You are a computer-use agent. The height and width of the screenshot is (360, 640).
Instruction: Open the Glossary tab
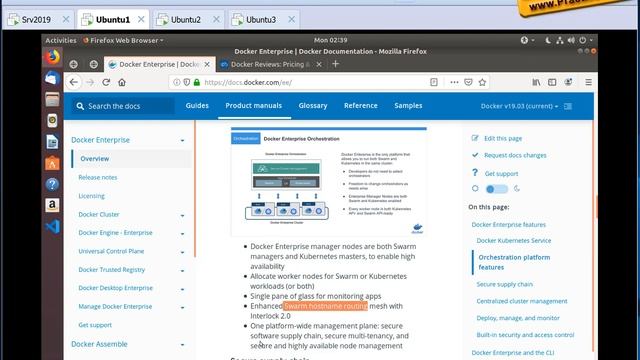(313, 106)
